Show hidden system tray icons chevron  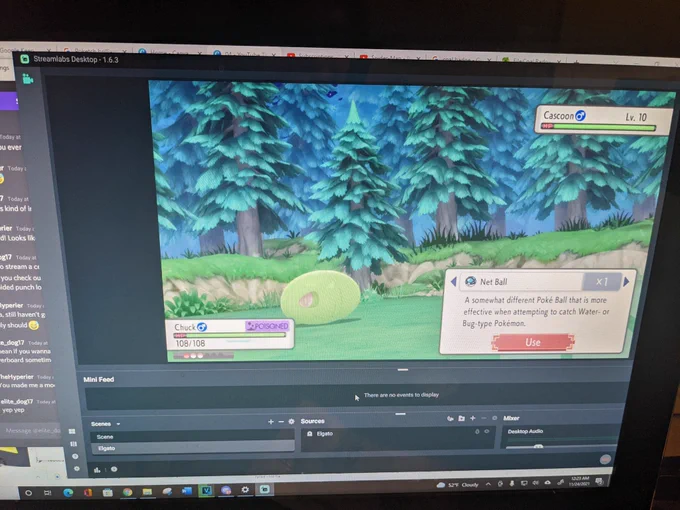pos(488,484)
